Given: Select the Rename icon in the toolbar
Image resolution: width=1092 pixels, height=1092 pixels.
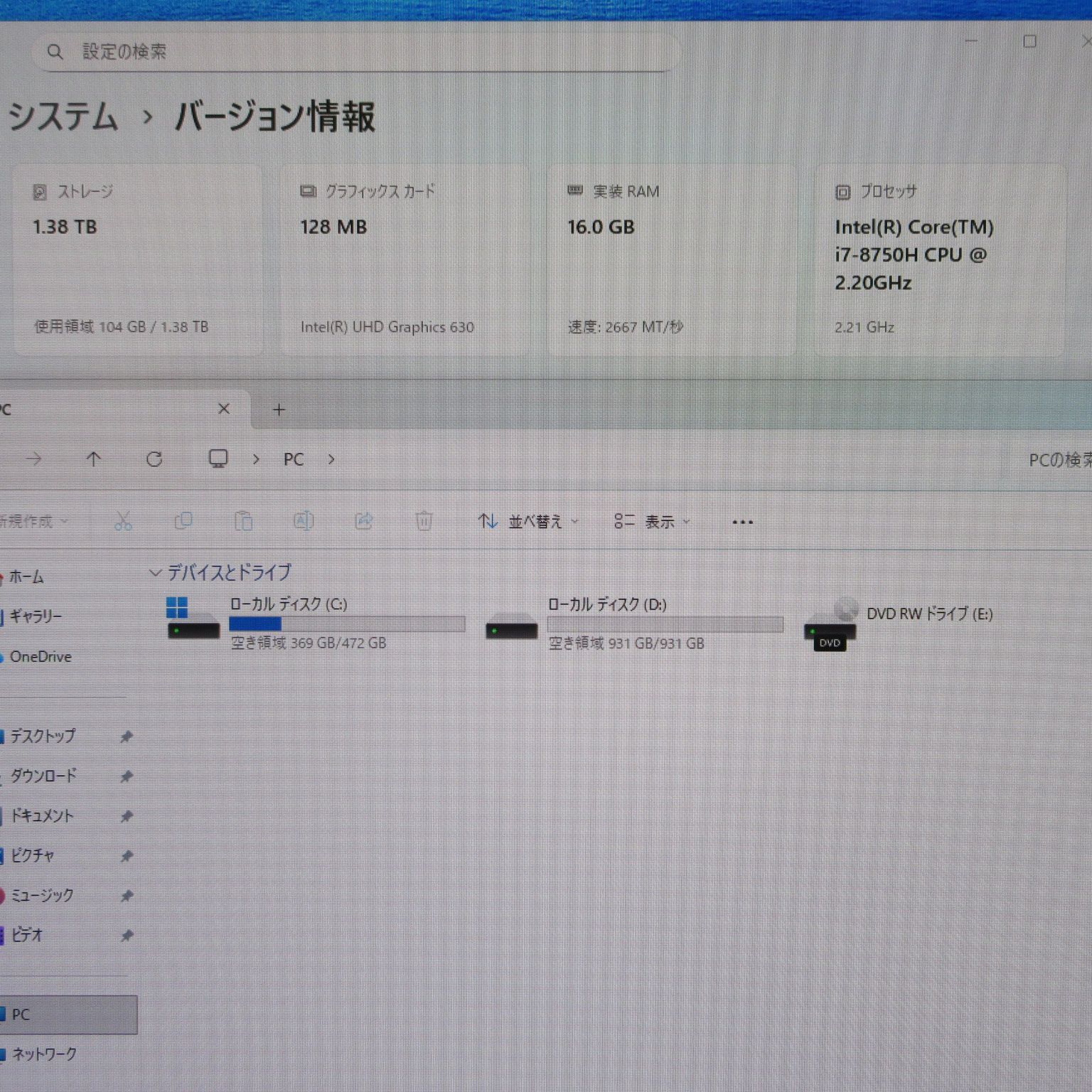Looking at the screenshot, I should [x=304, y=521].
